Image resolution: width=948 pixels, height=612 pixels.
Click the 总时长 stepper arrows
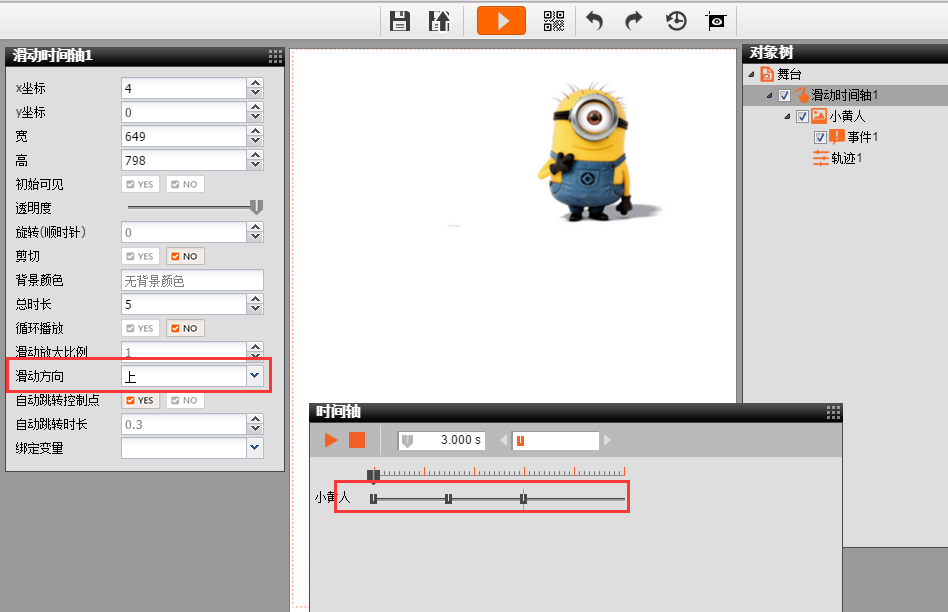point(256,304)
